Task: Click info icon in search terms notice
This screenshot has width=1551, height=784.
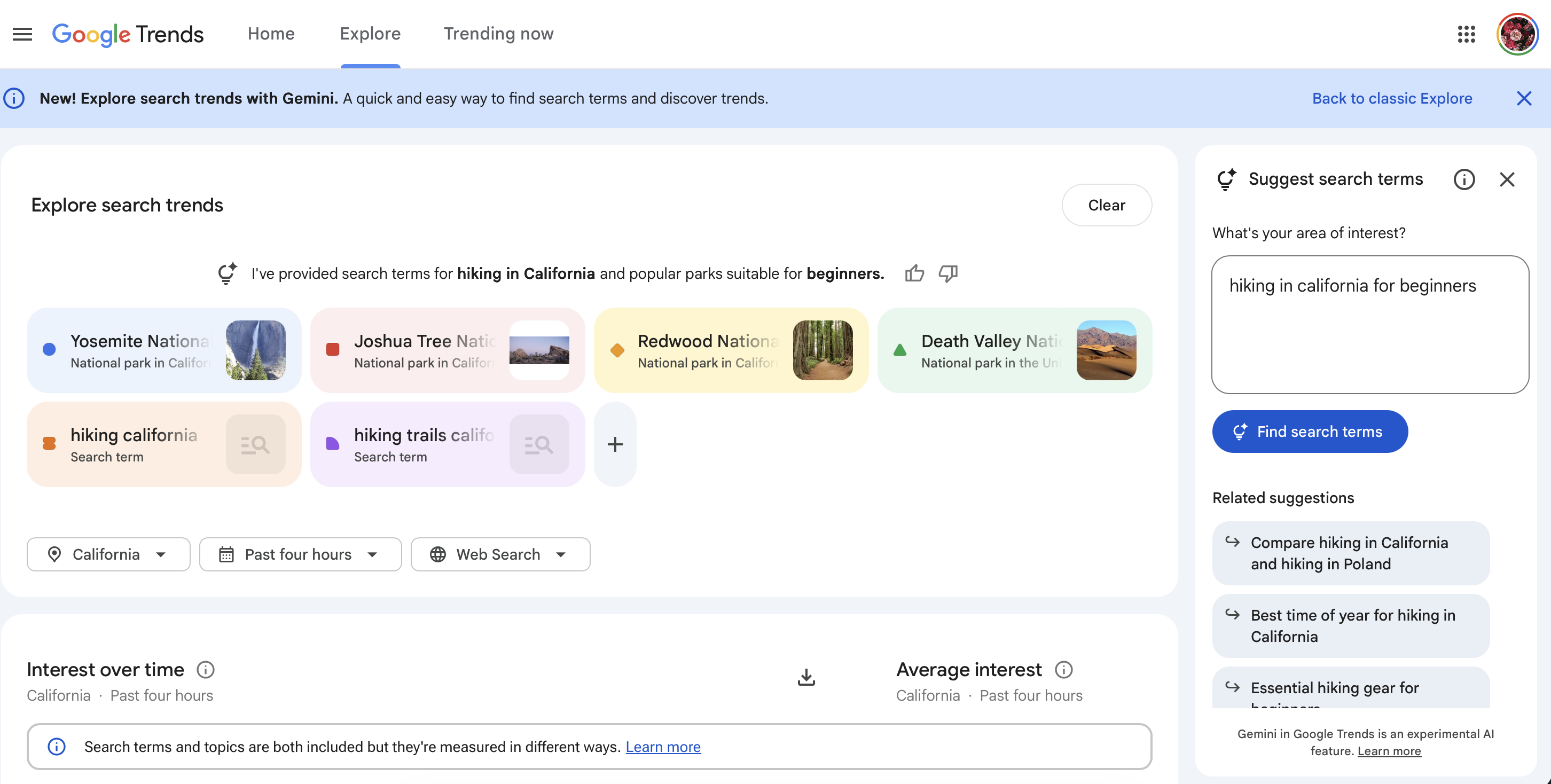Action: coord(57,747)
